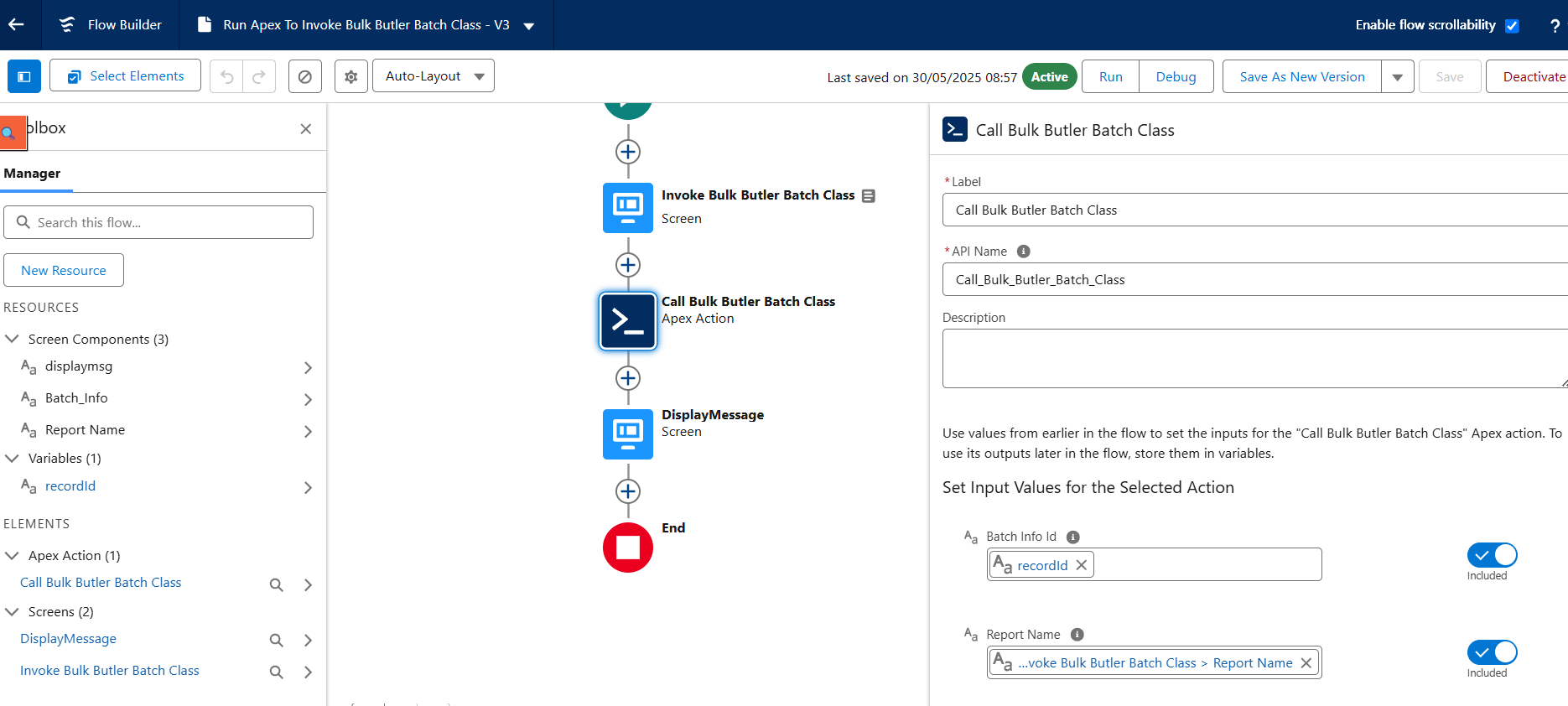This screenshot has width=1568, height=706.
Task: Click the cancel/stop circle icon in toolbar
Action: click(x=305, y=76)
